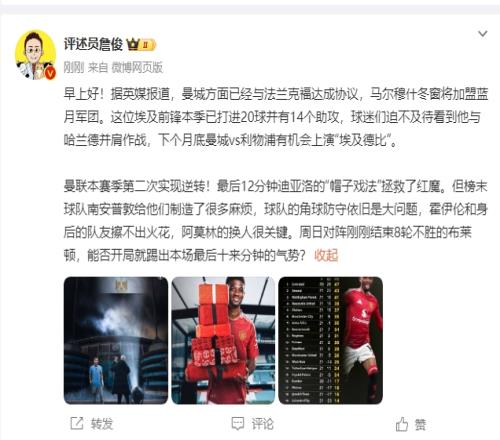Open the red gift boxes player photo
The image size is (500, 440).
(x=223, y=340)
